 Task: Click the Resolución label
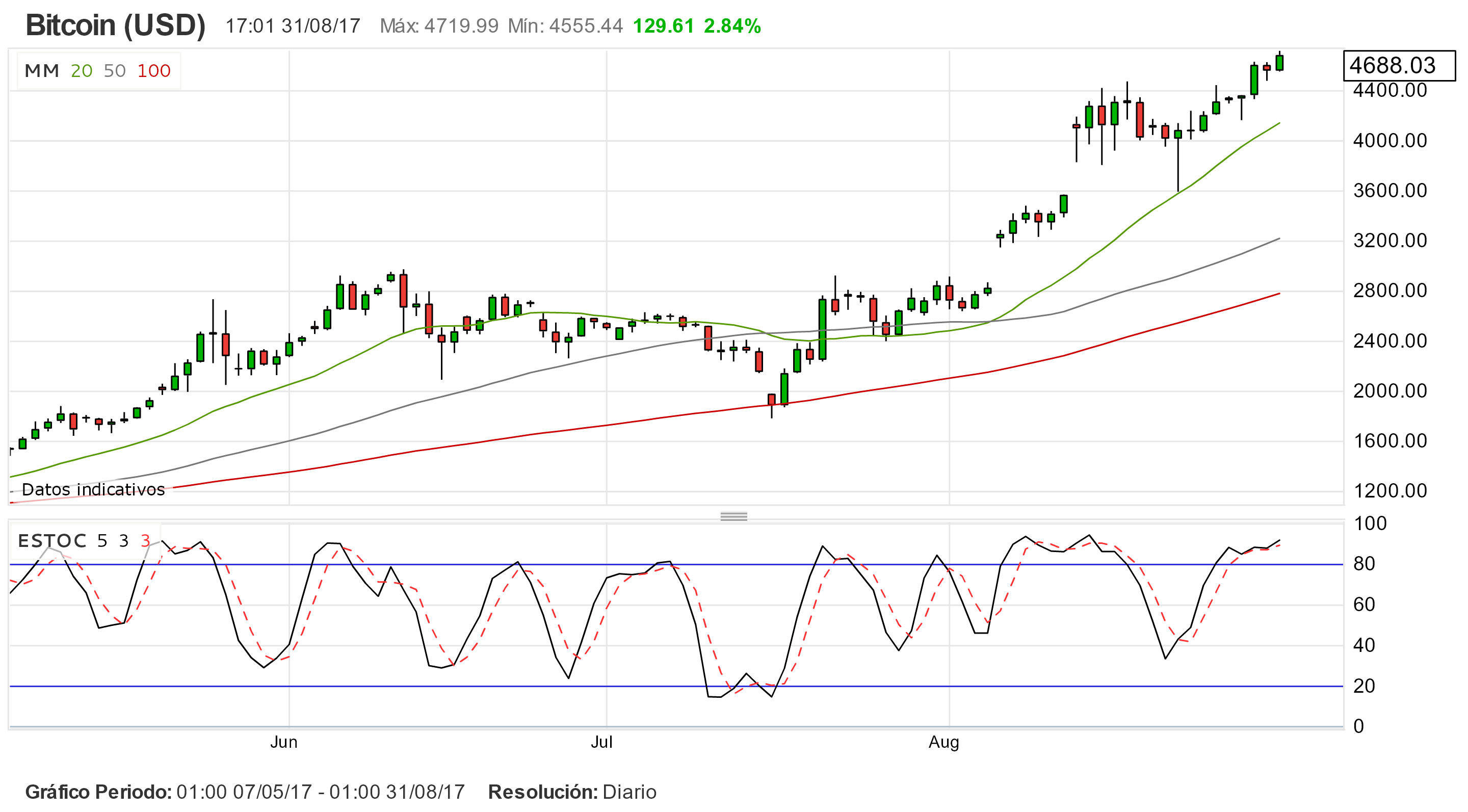pos(543,793)
